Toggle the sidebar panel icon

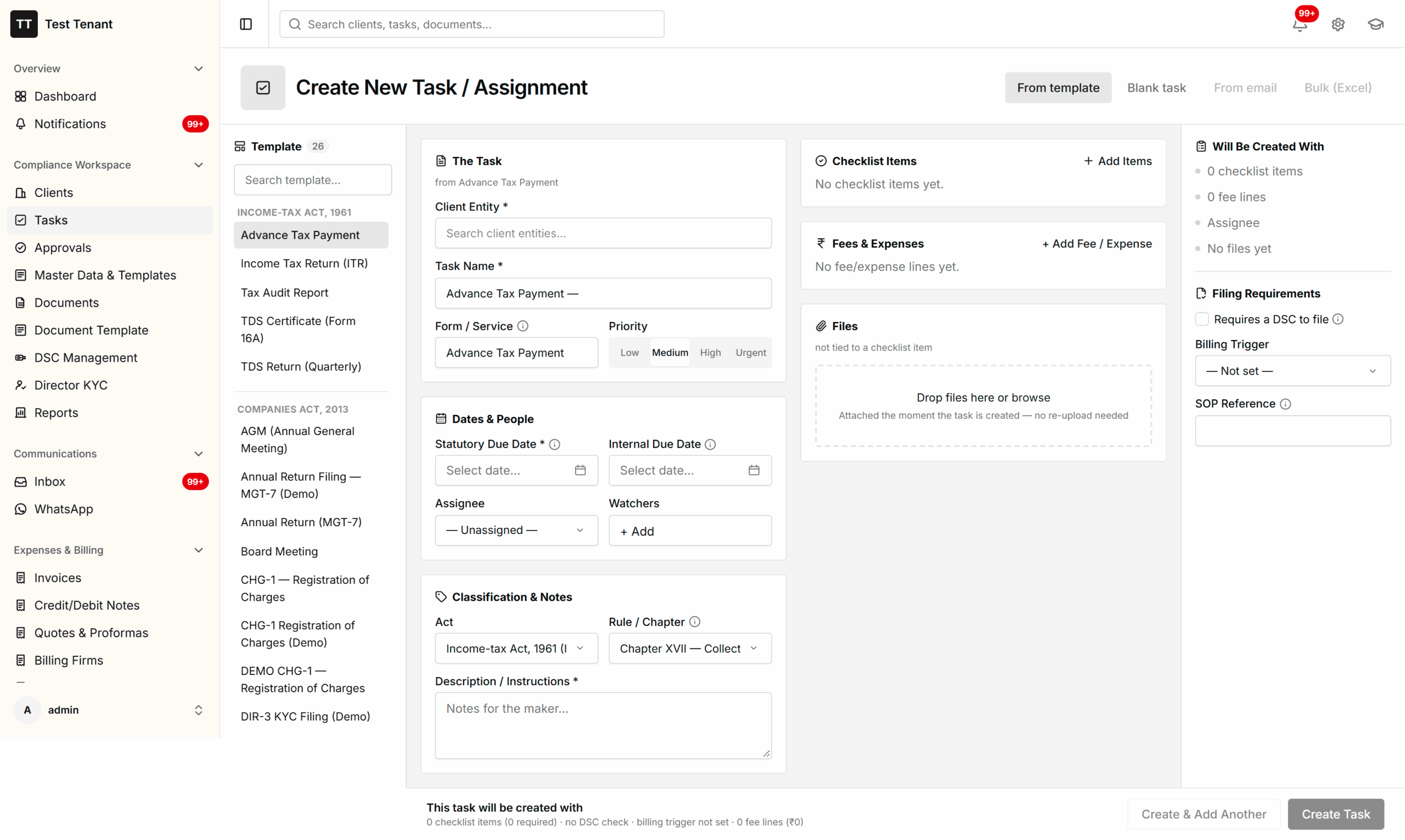pos(246,24)
